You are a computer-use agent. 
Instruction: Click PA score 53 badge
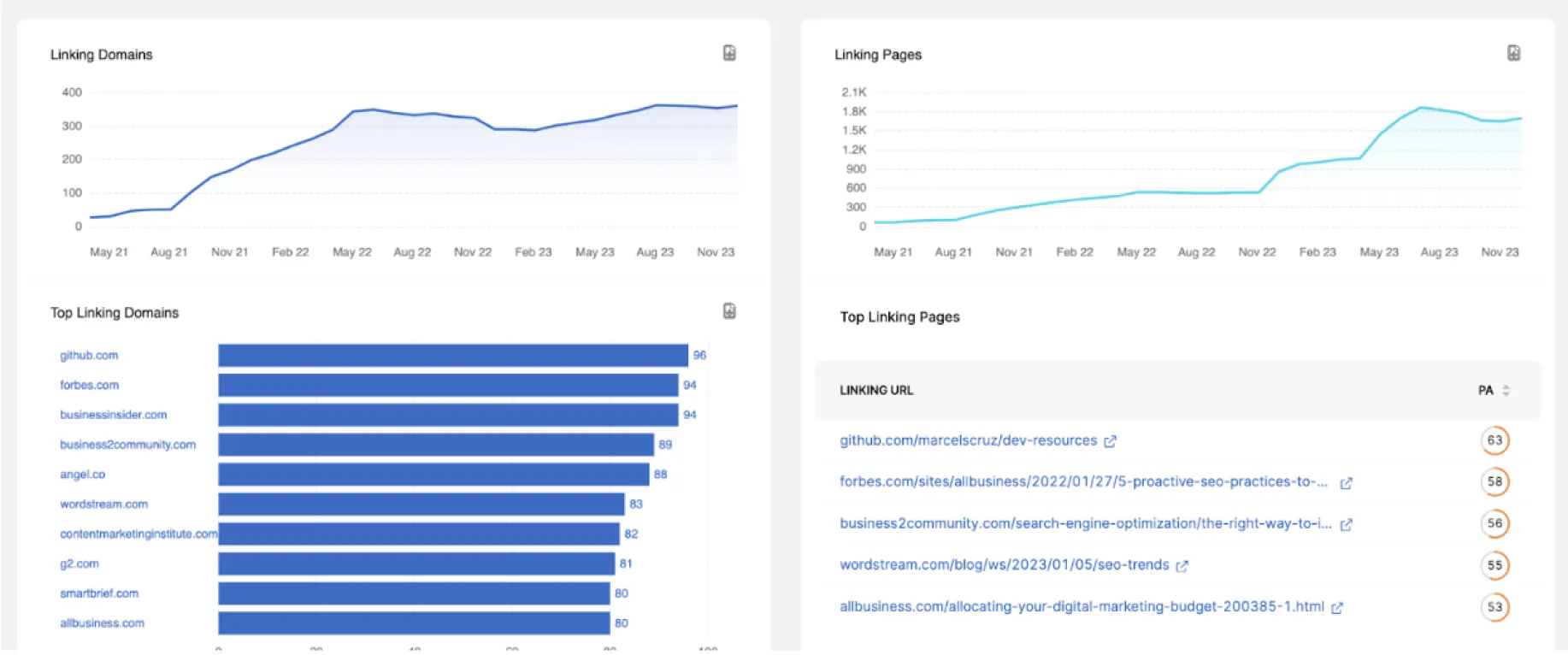coord(1494,607)
